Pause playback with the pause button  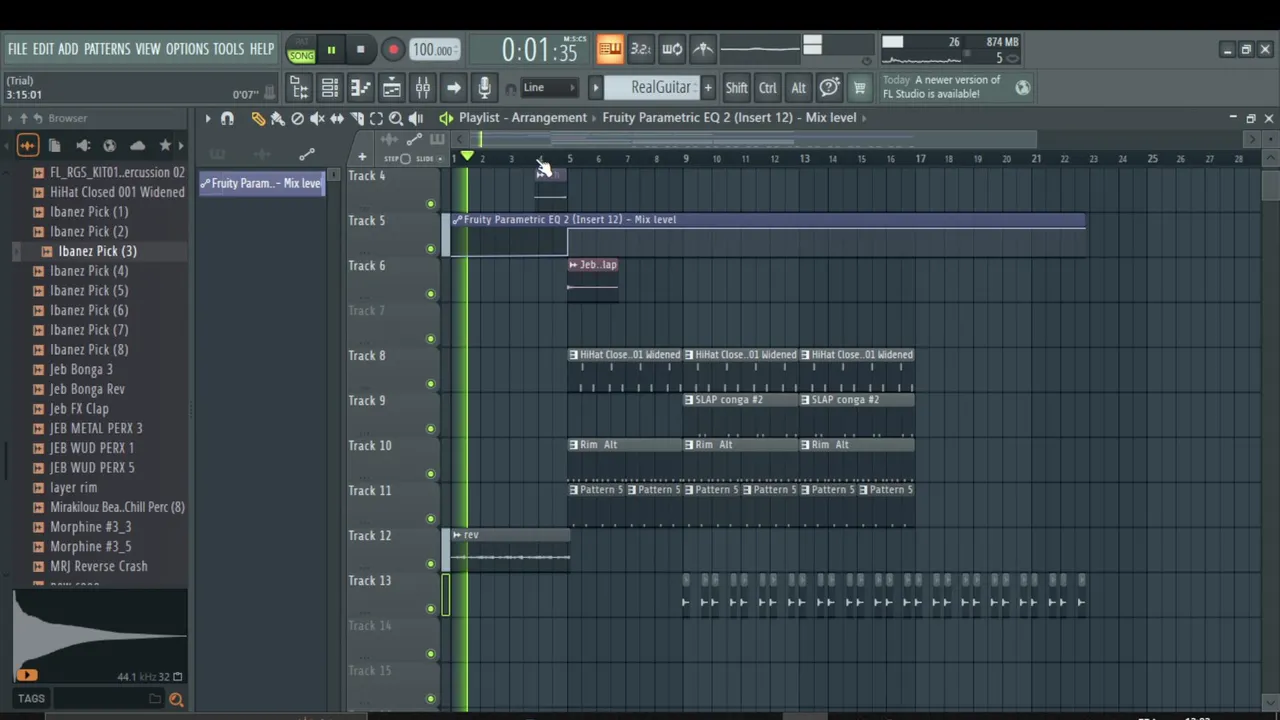[331, 50]
